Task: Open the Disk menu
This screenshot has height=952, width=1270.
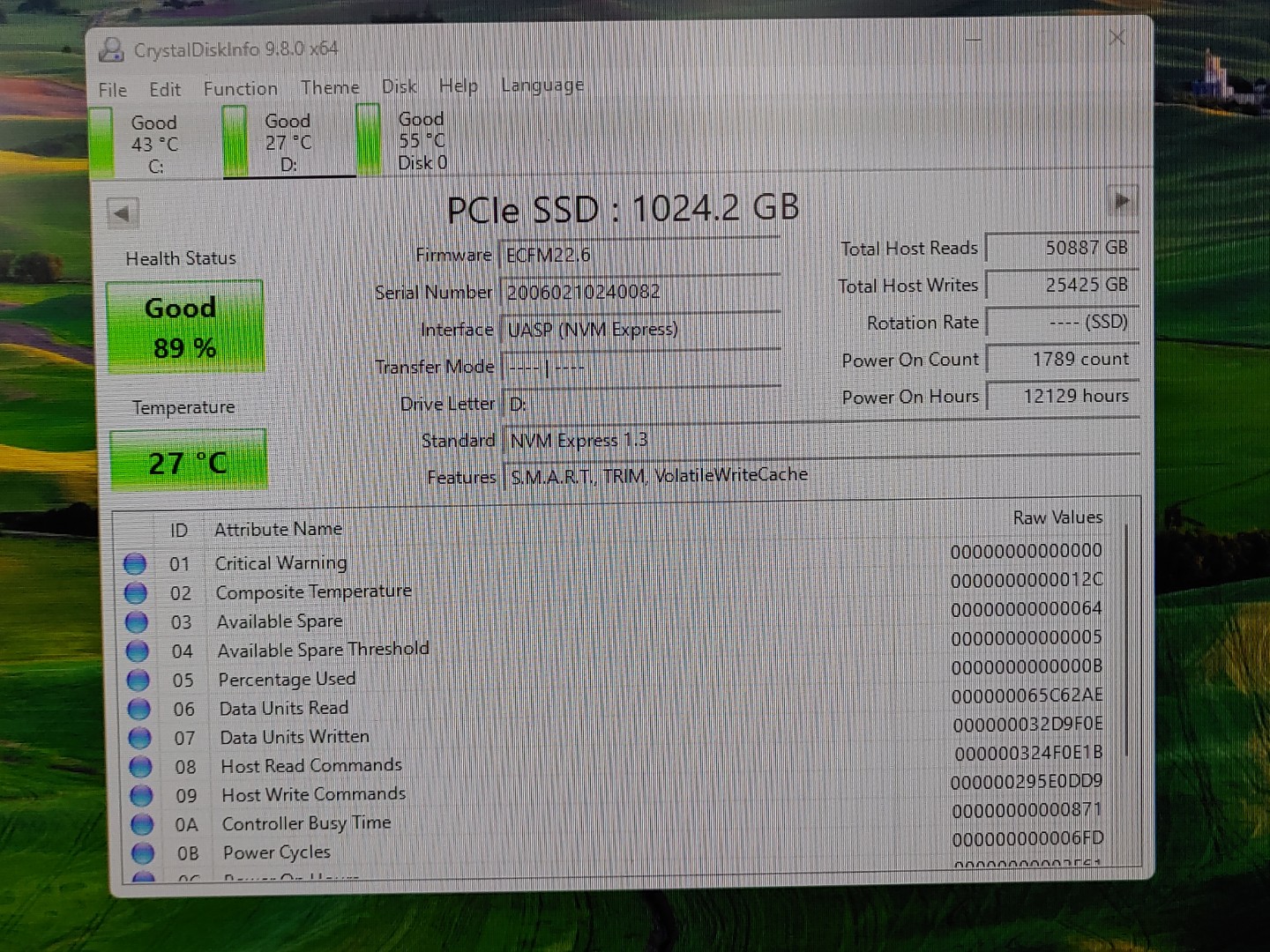Action: coord(399,86)
